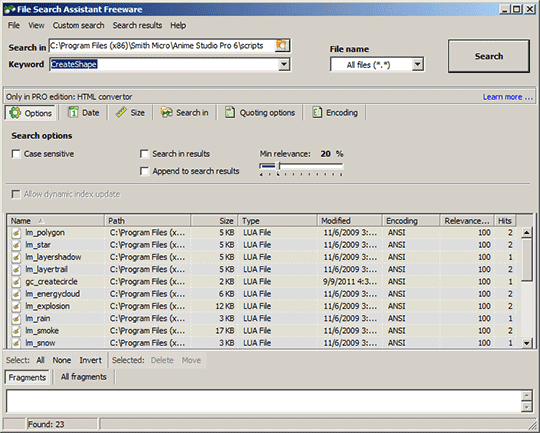Expand the Keyword history dropdown arrow
Screen dimensions: 540x433
pyautogui.click(x=284, y=64)
